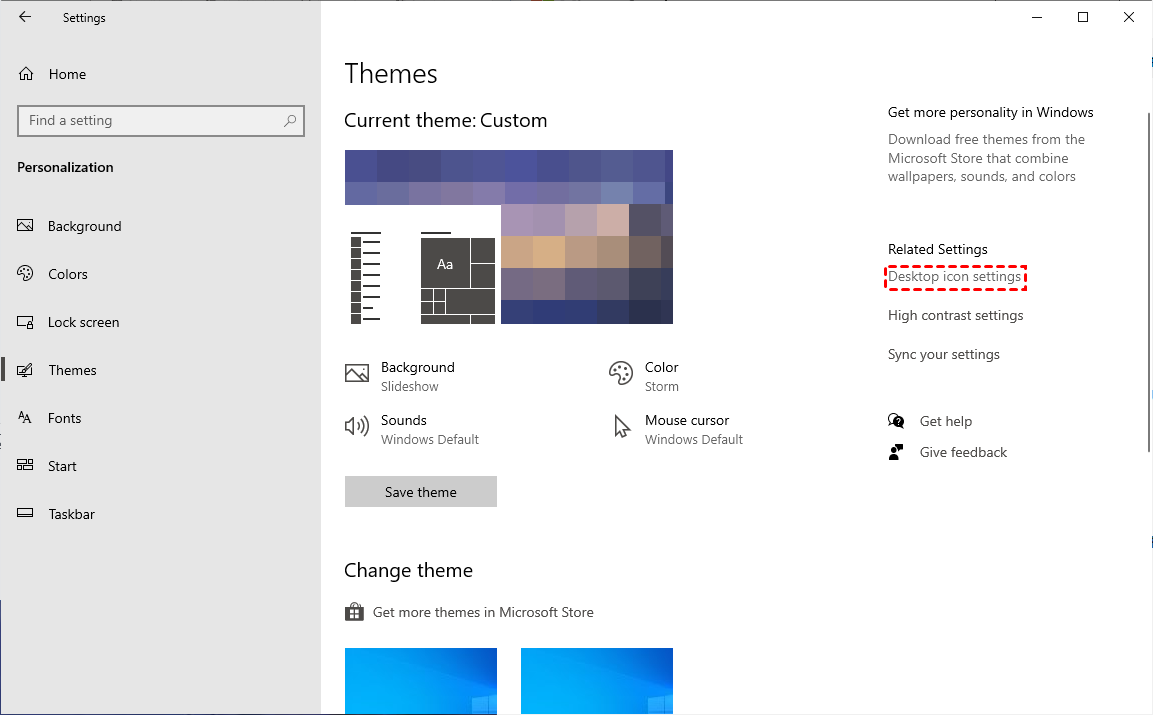This screenshot has width=1153, height=715.
Task: Click the Get help link
Action: (945, 421)
